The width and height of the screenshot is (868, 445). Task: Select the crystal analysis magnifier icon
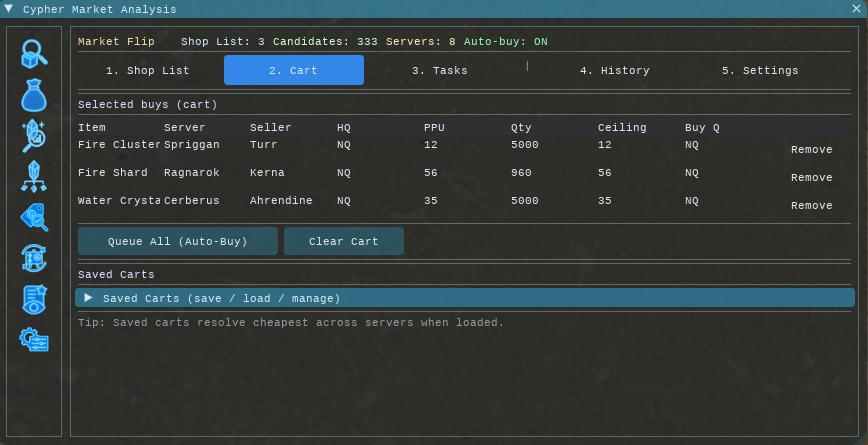pos(34,136)
